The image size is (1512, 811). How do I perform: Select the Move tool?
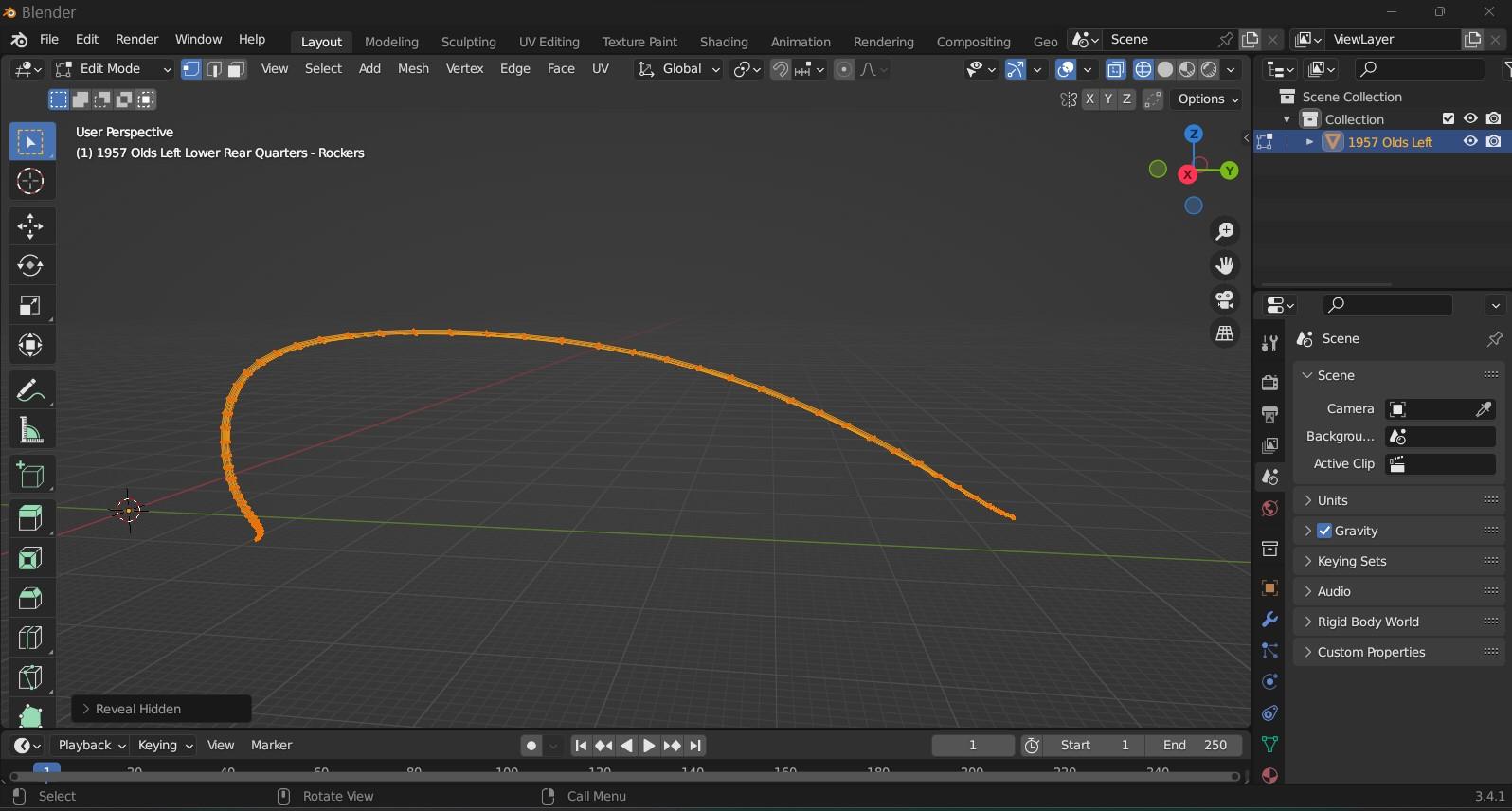[x=30, y=226]
